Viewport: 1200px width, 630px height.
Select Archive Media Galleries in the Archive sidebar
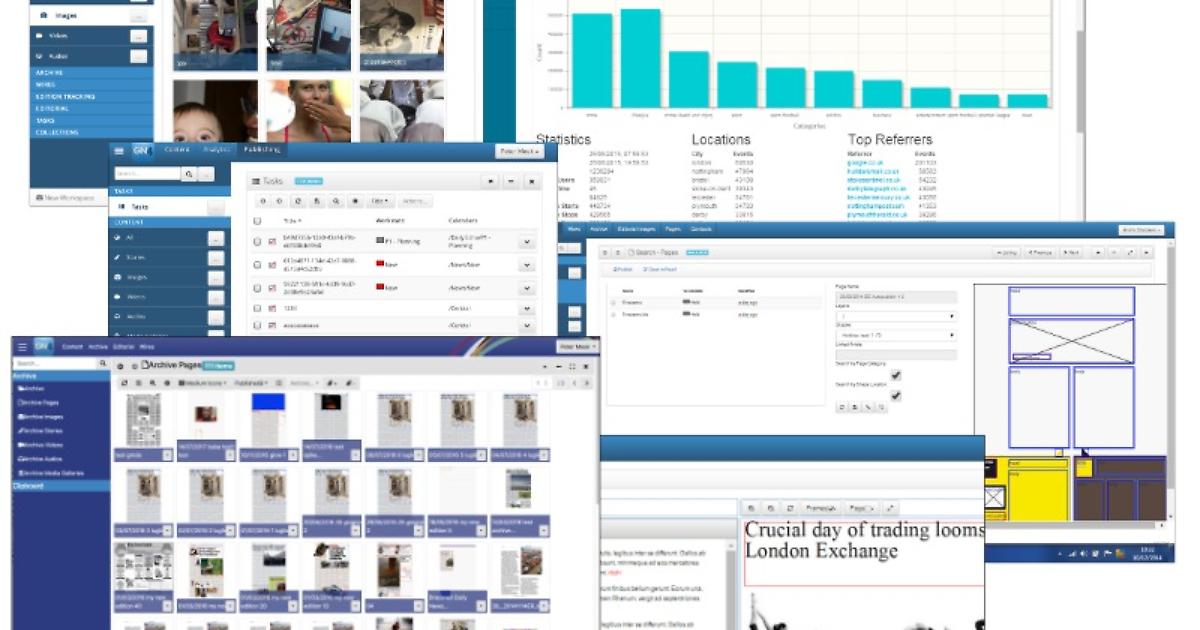pyautogui.click(x=51, y=473)
